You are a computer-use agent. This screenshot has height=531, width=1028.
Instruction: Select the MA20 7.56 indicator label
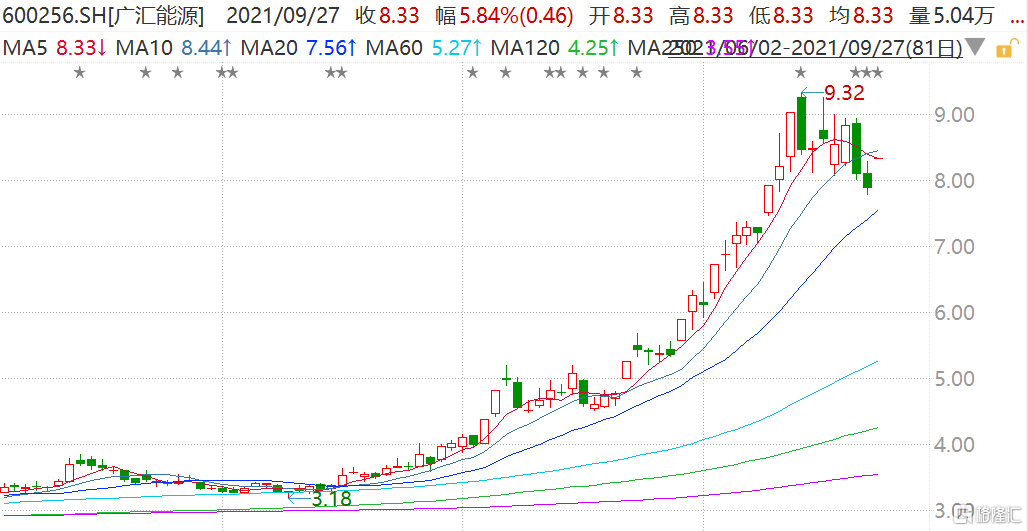298,48
